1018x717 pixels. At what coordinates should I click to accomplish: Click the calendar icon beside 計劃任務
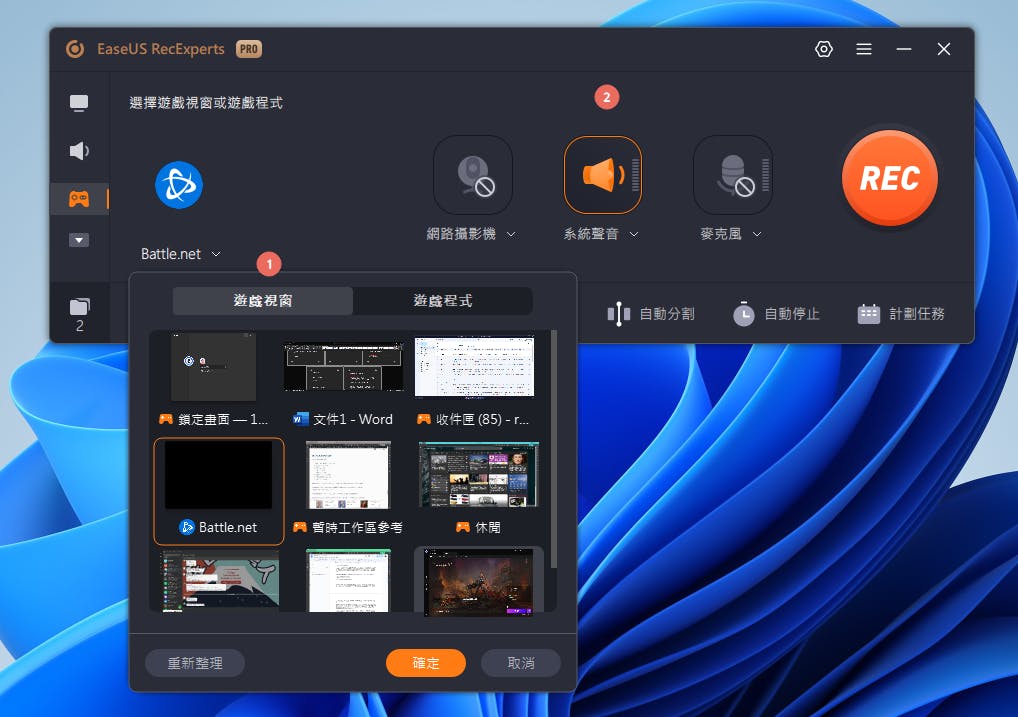pyautogui.click(x=869, y=314)
